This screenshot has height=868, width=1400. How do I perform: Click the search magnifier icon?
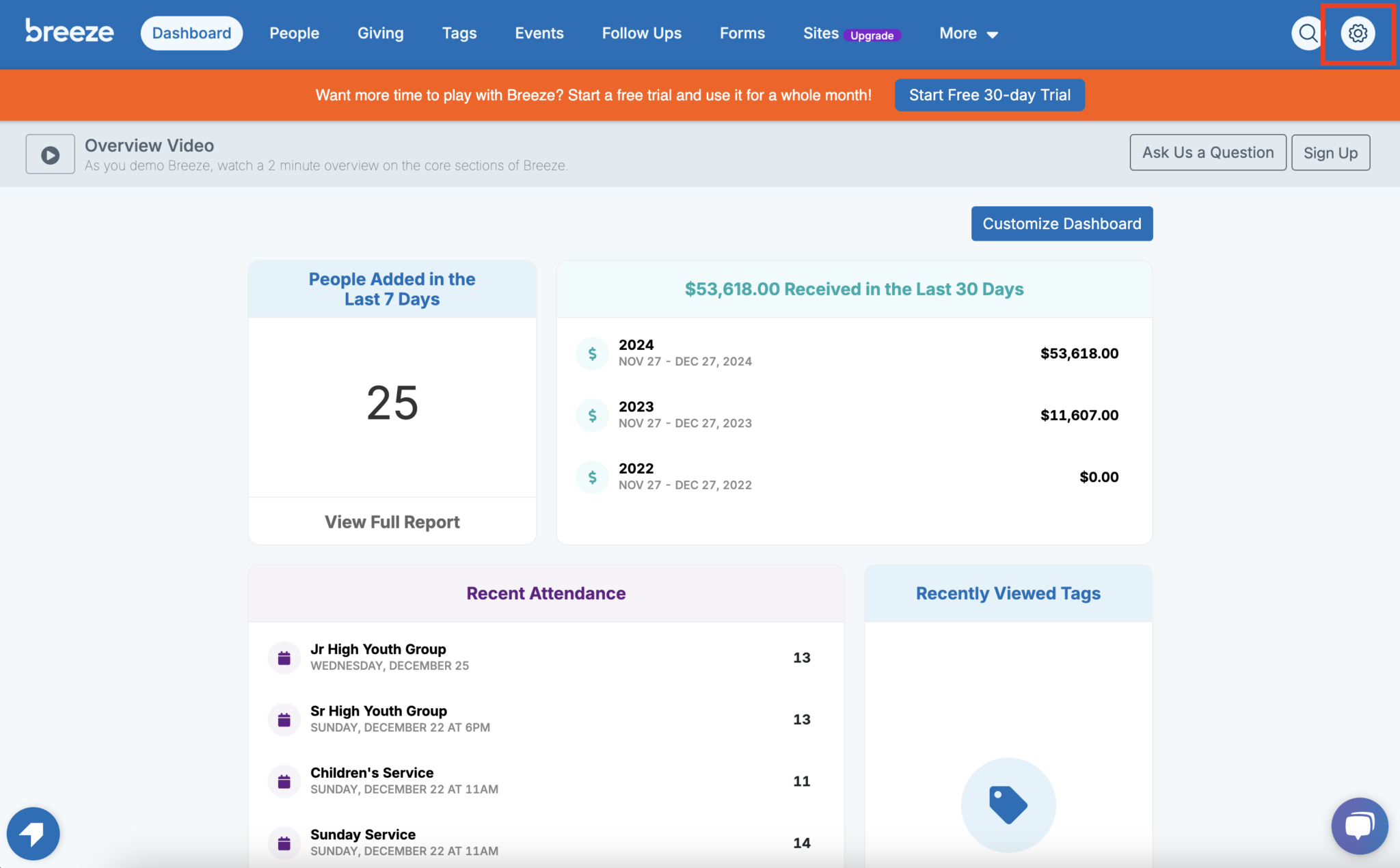coord(1308,33)
